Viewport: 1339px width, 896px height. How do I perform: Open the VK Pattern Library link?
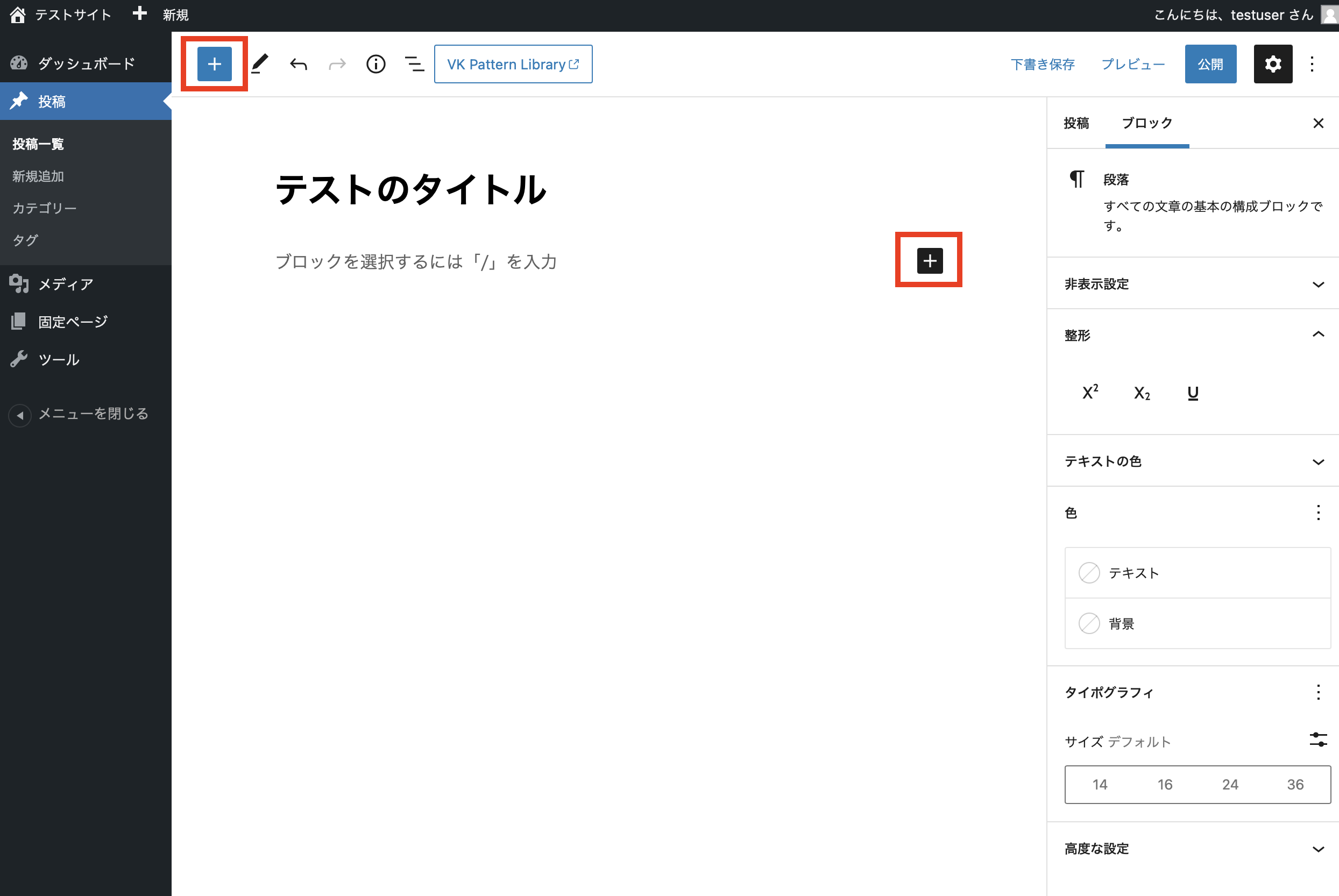(513, 64)
